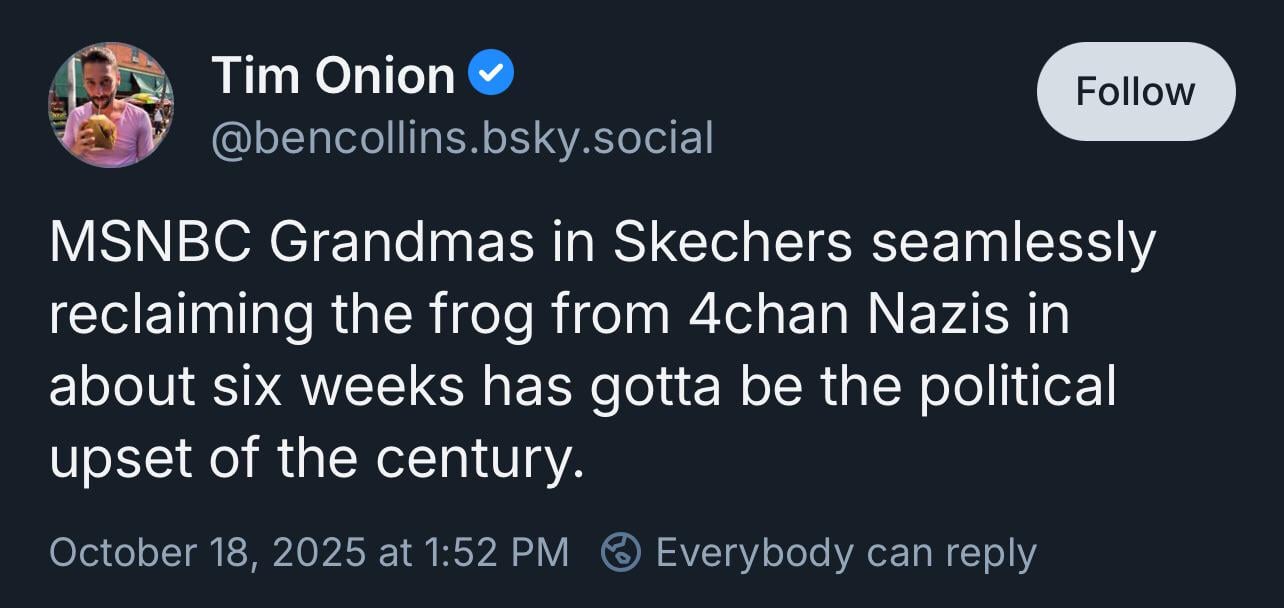The width and height of the screenshot is (1284, 608).
Task: Click the 1:52 PM time text
Action: (x=497, y=552)
